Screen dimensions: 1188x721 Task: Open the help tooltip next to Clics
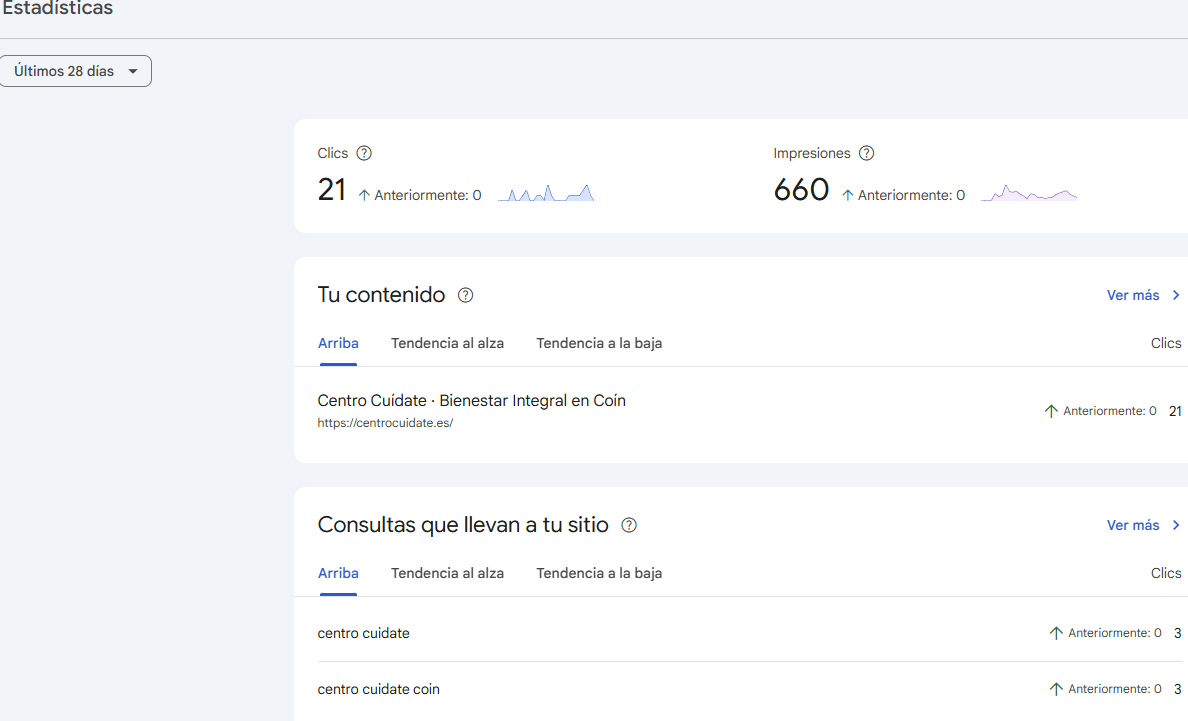364,153
